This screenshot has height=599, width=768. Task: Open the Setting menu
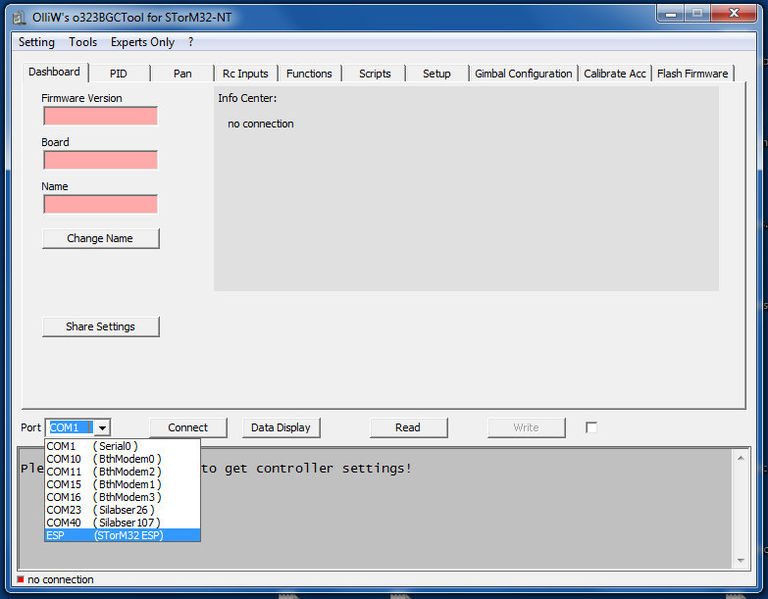37,42
